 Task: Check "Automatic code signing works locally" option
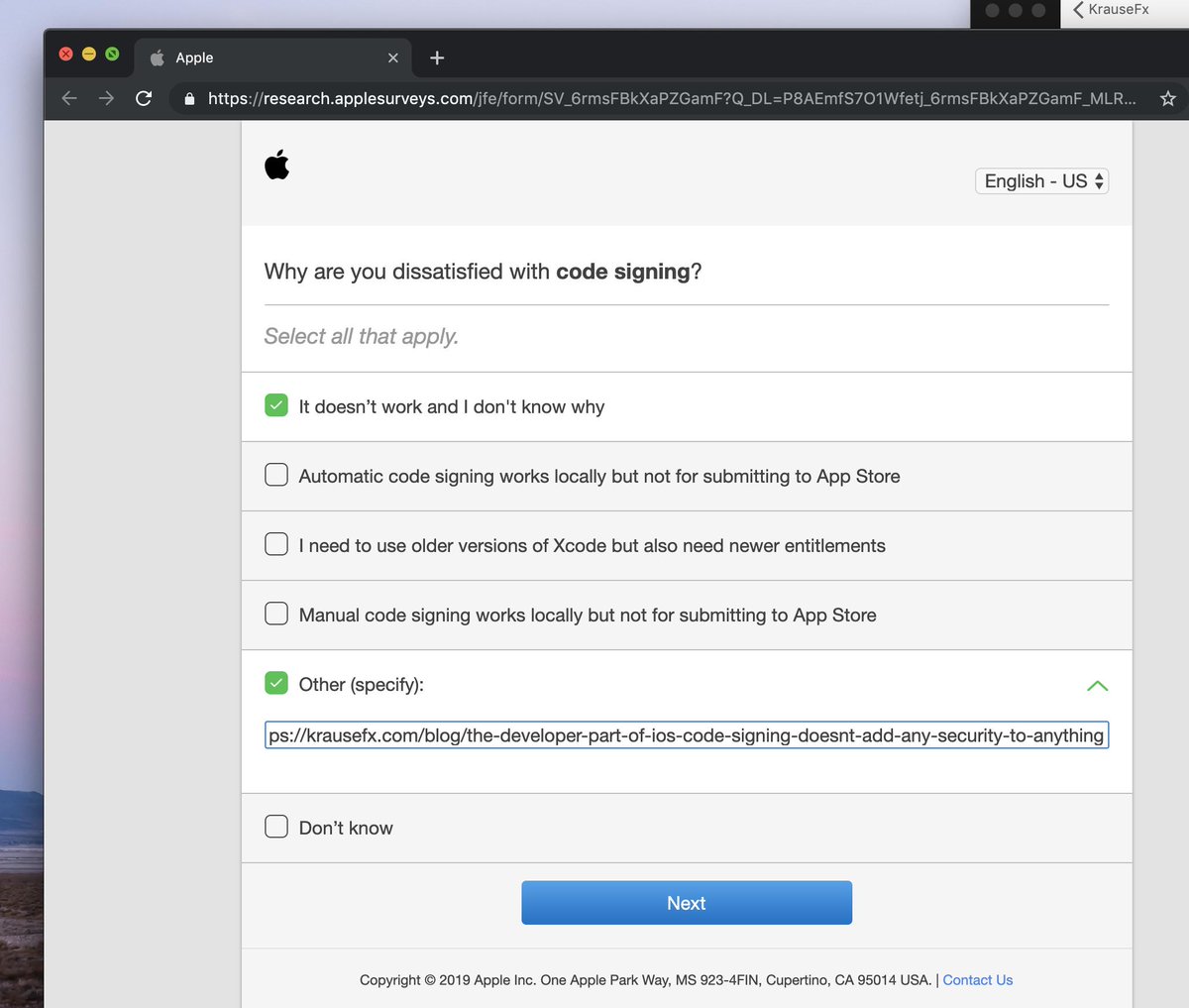pyautogui.click(x=276, y=475)
